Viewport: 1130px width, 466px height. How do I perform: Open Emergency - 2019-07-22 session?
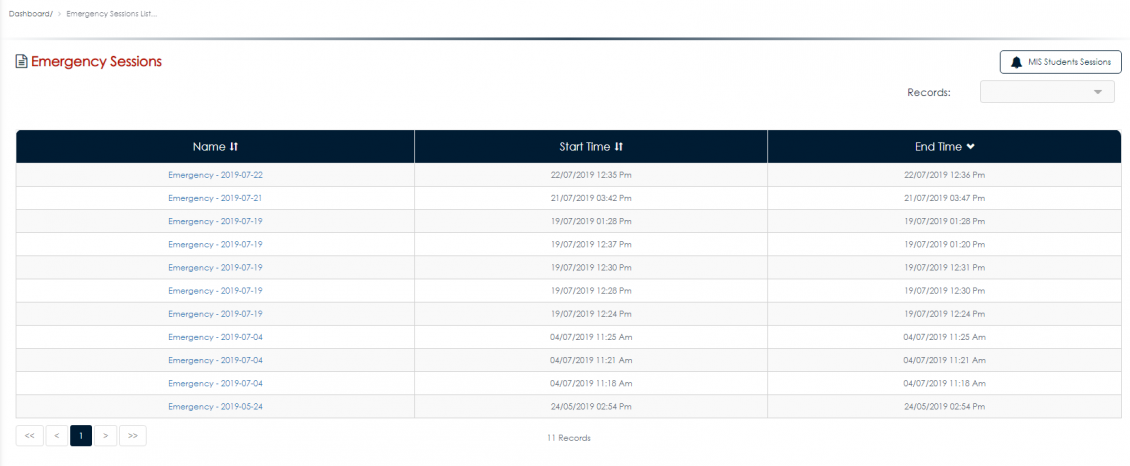click(x=215, y=175)
